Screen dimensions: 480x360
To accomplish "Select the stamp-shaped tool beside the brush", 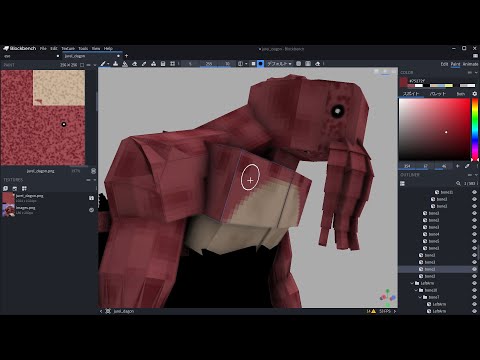I will pos(115,63).
